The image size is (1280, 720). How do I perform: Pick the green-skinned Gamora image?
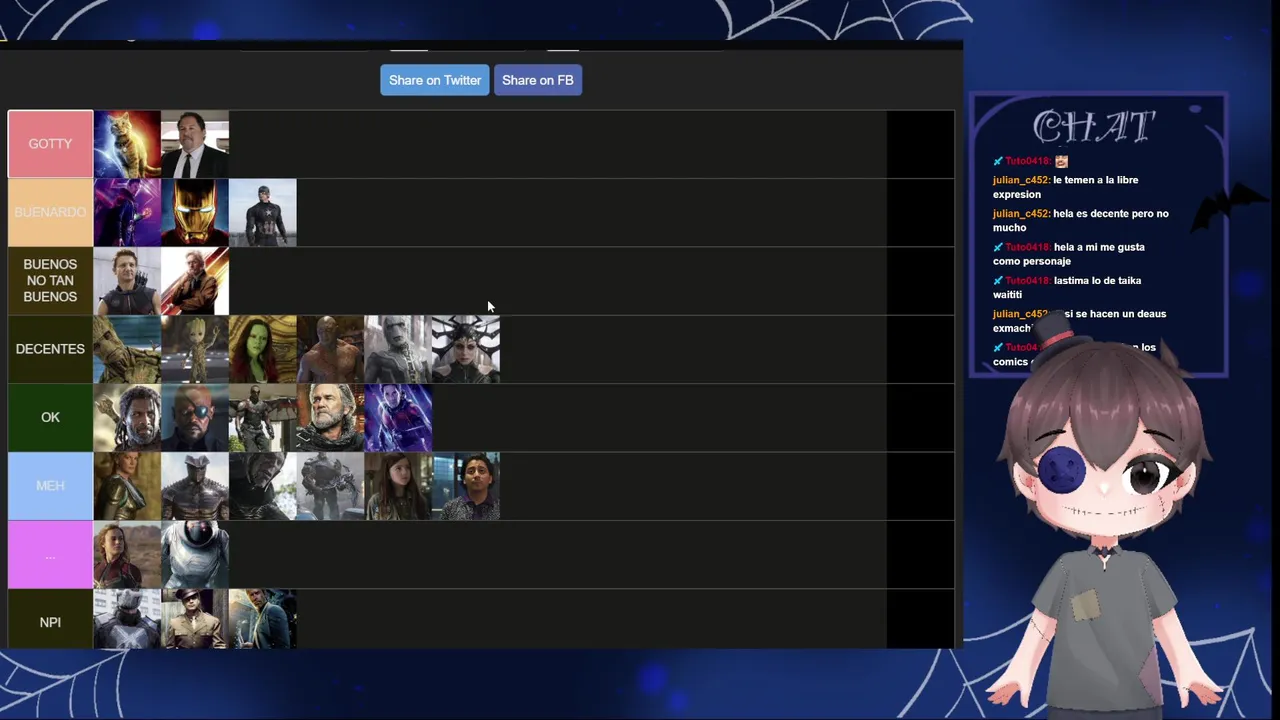(263, 349)
